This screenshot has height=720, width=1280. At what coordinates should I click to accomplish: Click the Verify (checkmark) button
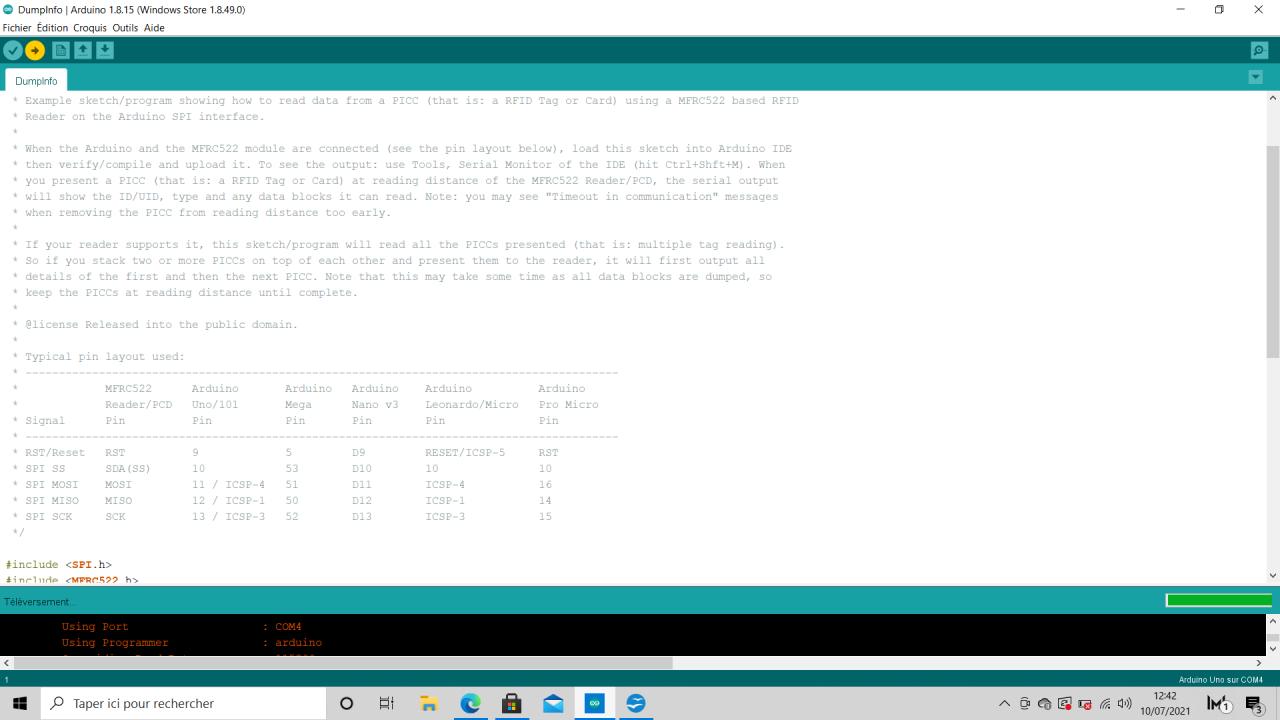click(x=13, y=50)
